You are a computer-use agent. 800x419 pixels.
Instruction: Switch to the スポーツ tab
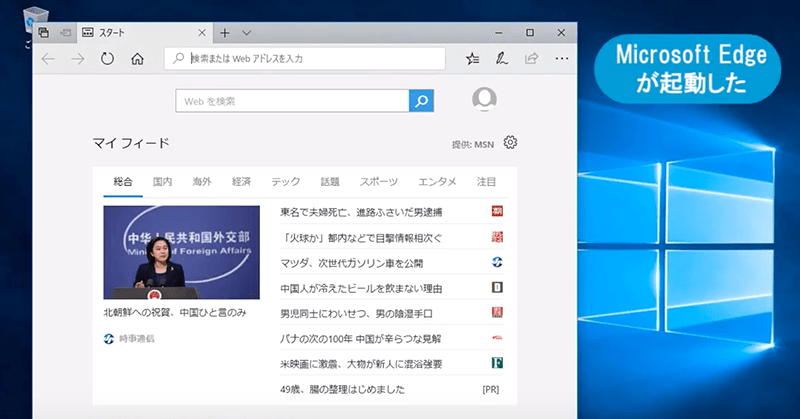click(379, 182)
